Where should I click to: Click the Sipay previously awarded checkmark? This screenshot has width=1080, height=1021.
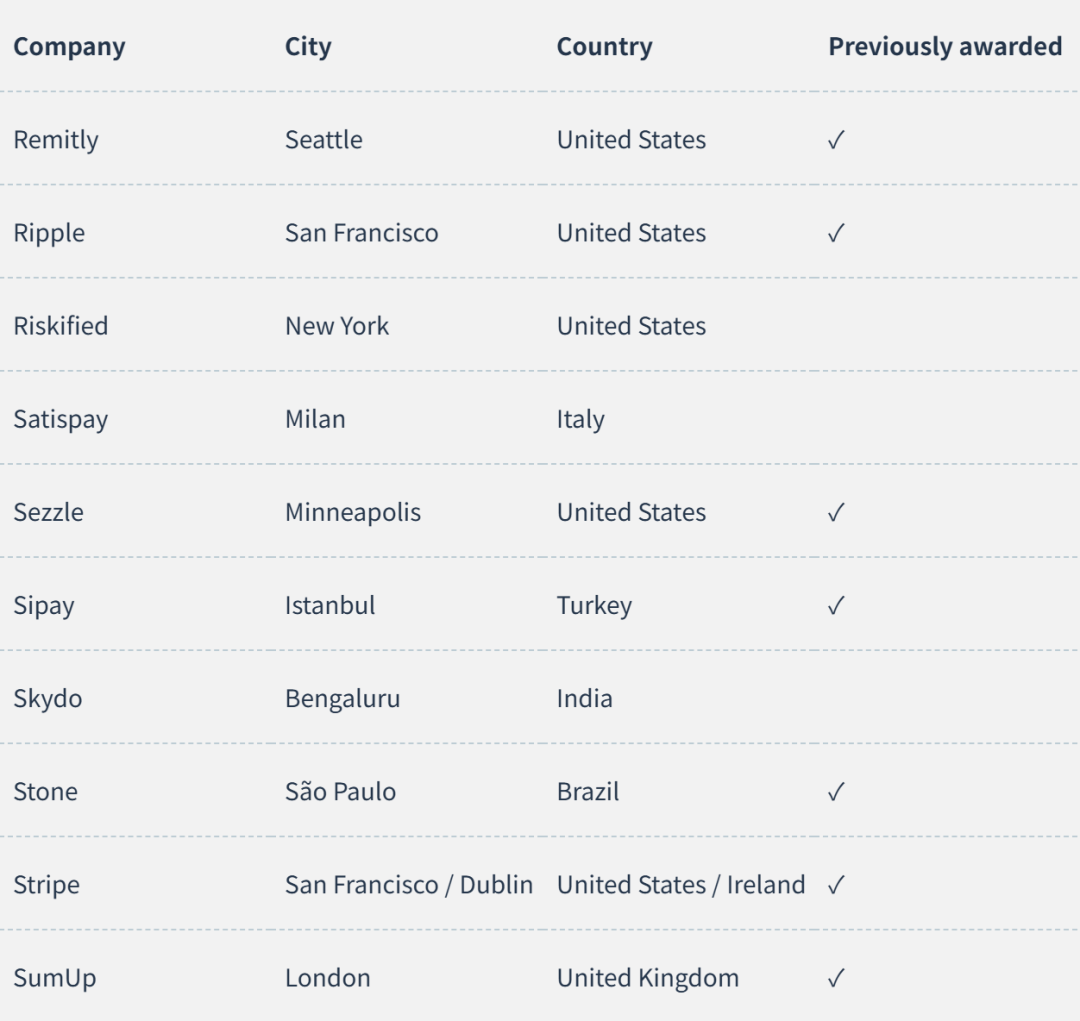tap(835, 606)
